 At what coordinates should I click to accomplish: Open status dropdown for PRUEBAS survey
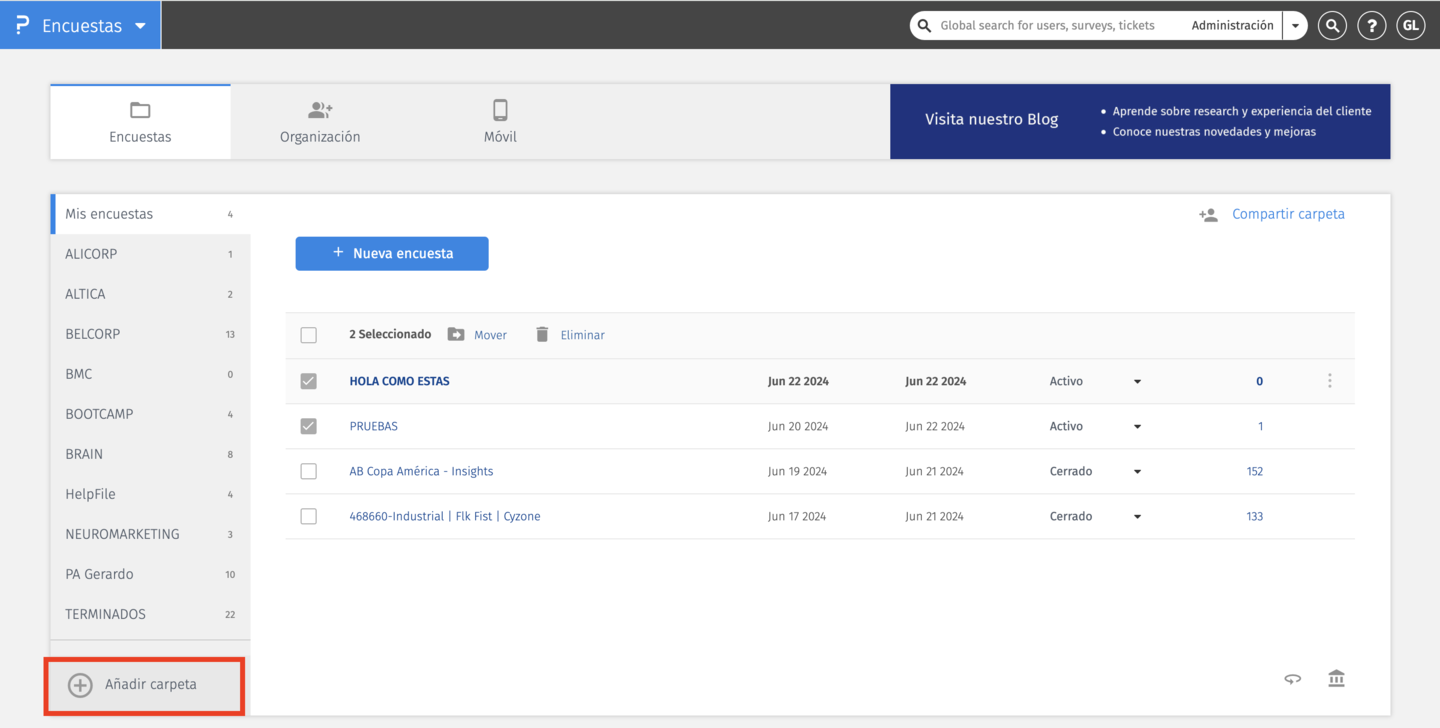click(x=1137, y=427)
